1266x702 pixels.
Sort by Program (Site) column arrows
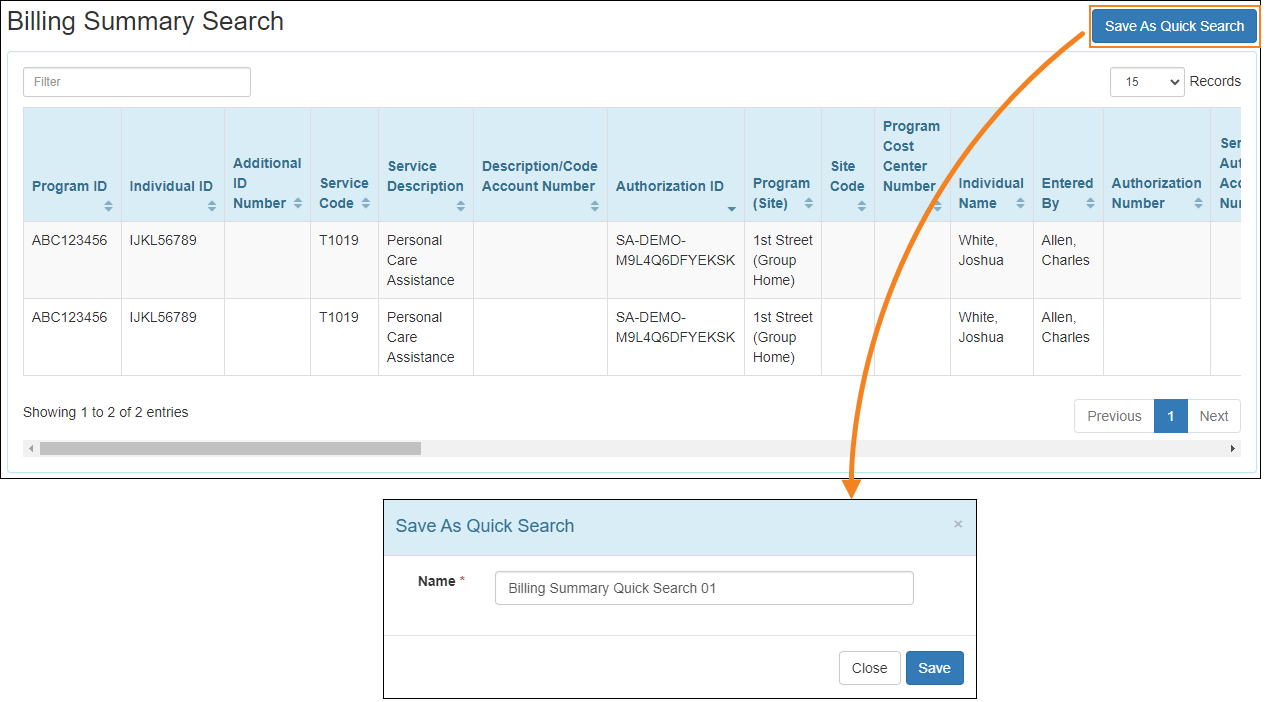(809, 203)
